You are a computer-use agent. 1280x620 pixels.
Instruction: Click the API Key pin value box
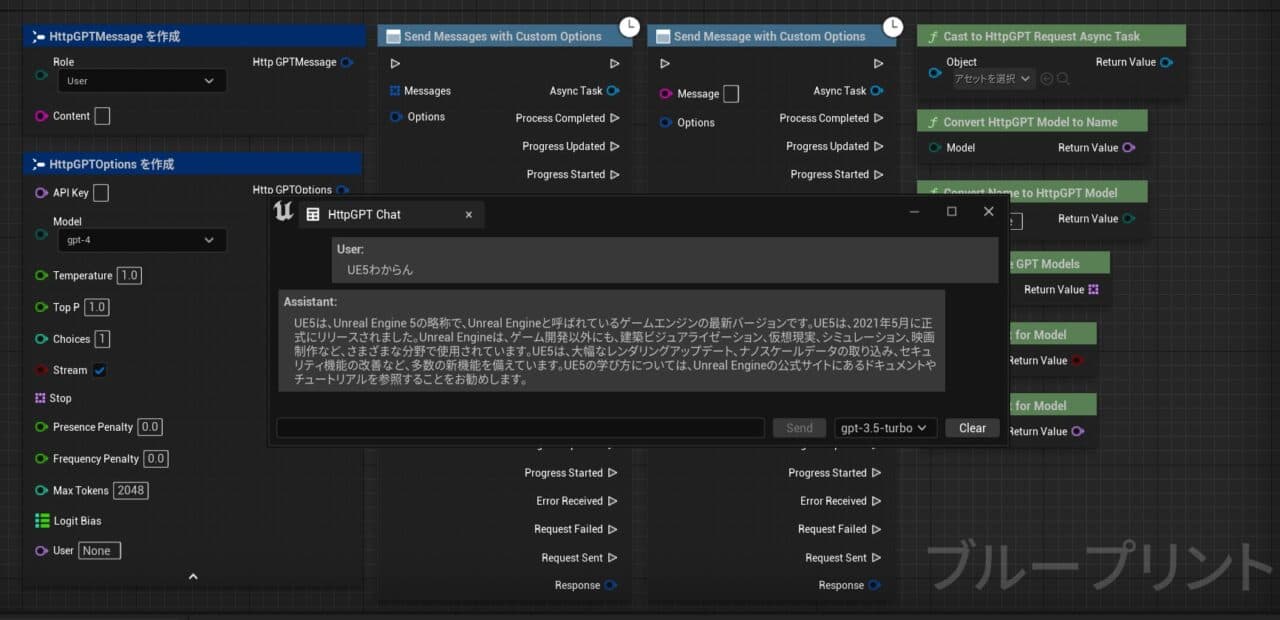101,193
